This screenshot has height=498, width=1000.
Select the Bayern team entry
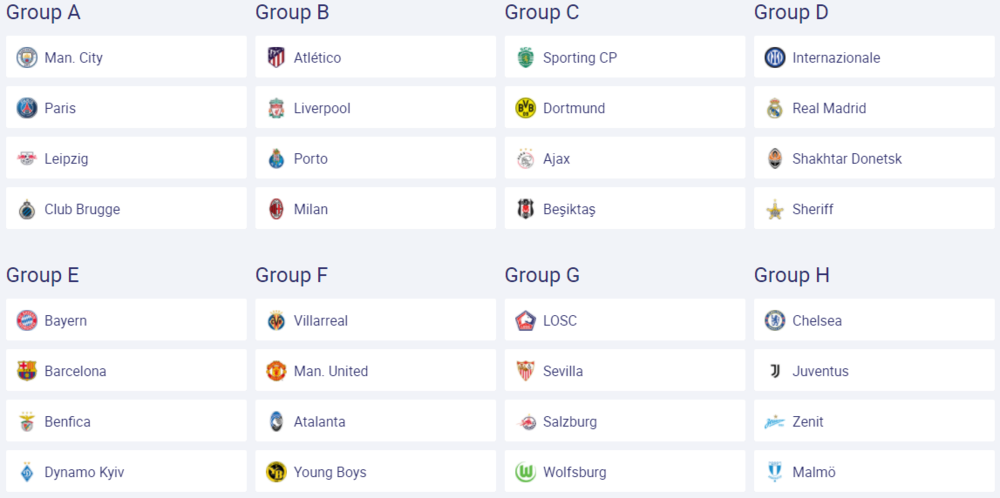[65, 321]
